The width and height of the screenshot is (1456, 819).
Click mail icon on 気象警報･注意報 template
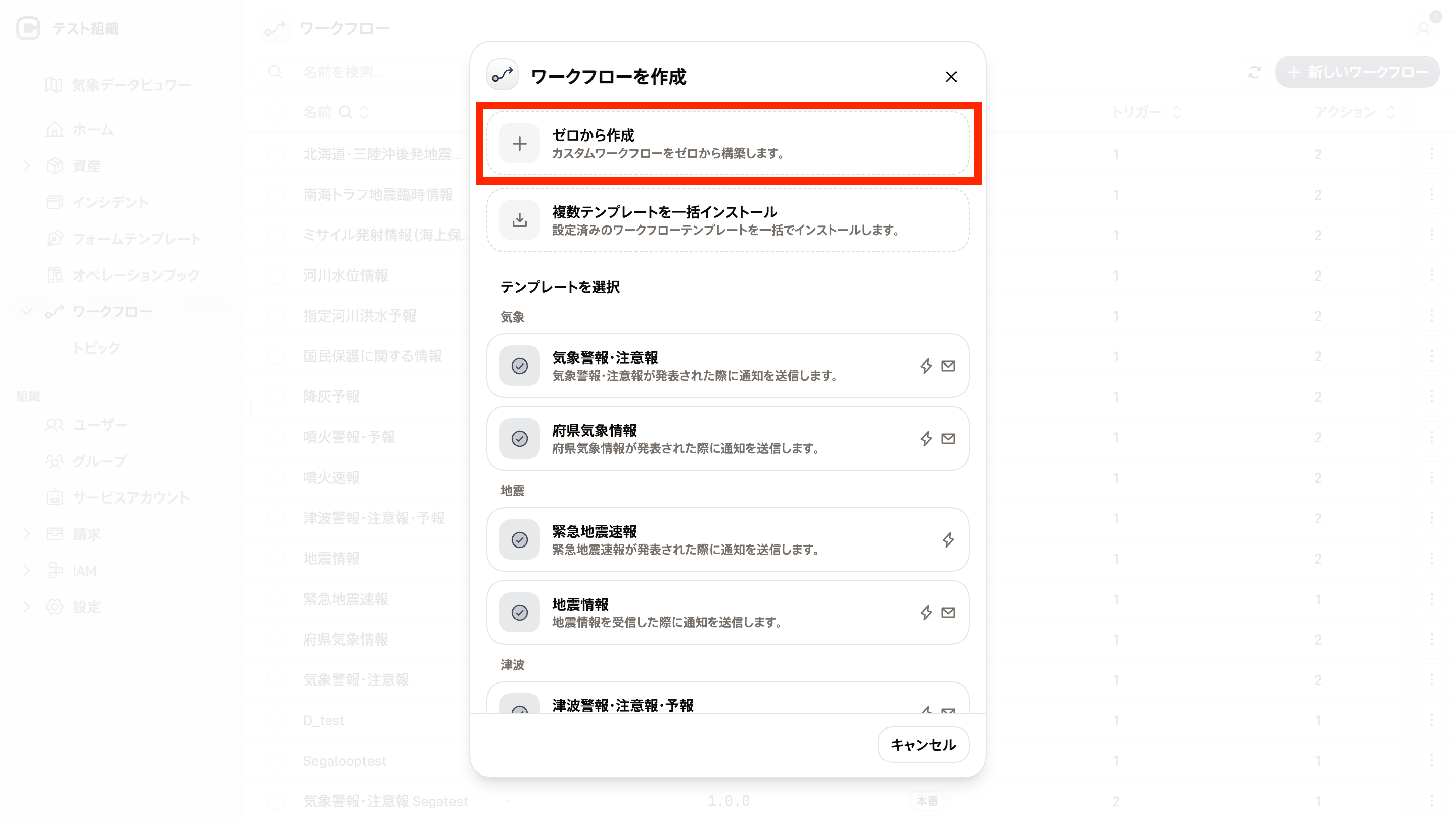point(948,366)
